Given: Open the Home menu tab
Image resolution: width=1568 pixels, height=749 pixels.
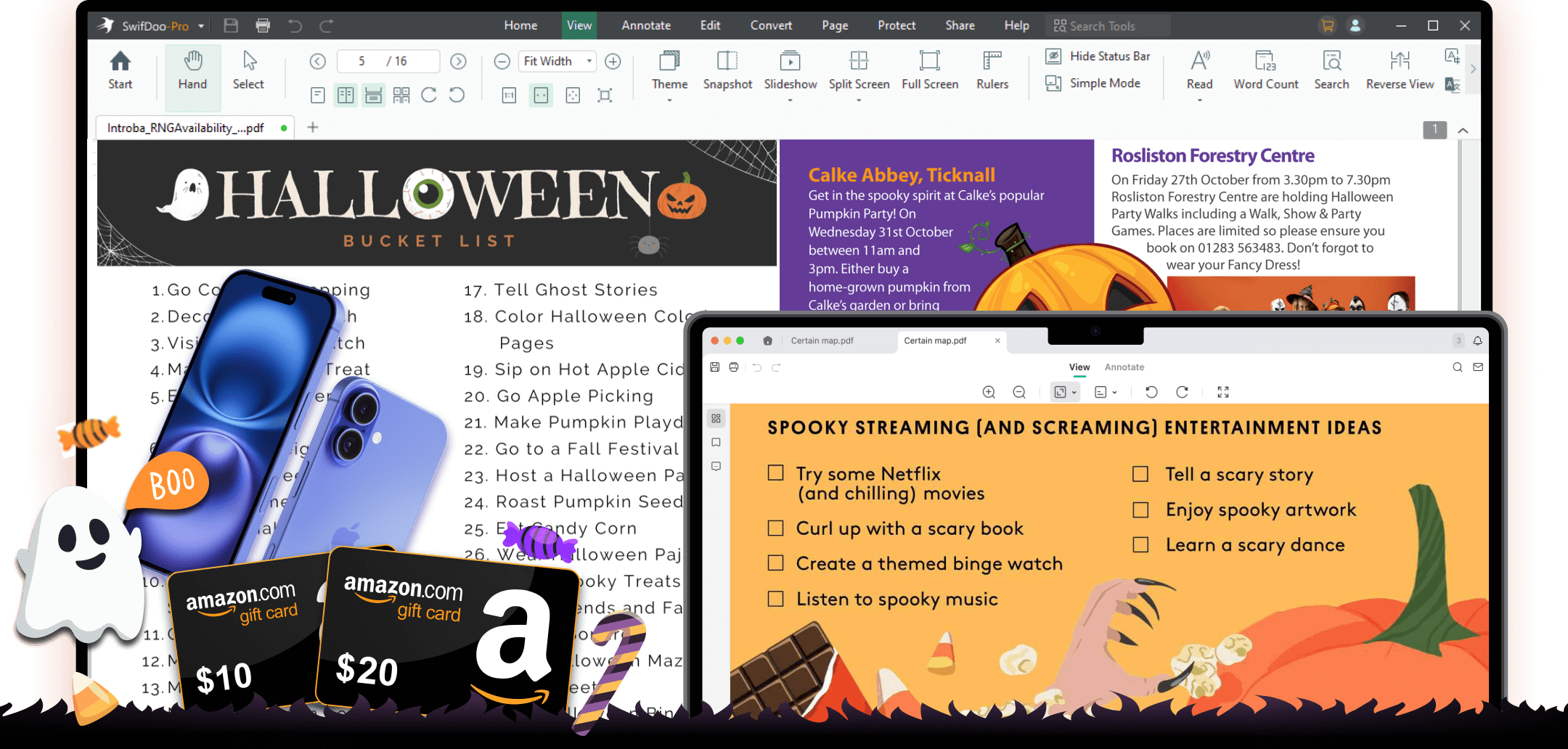Looking at the screenshot, I should tap(520, 25).
